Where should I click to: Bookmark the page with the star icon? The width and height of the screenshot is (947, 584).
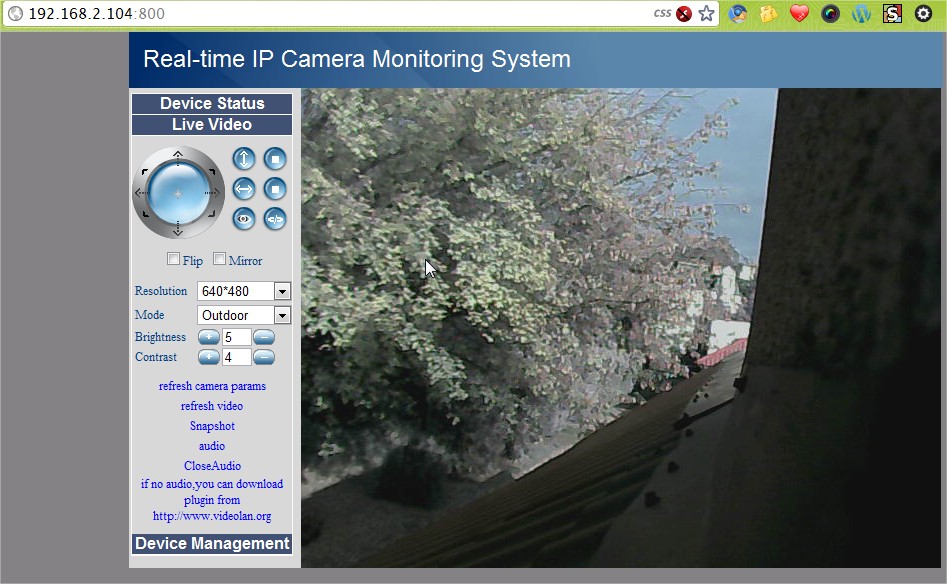tap(706, 14)
